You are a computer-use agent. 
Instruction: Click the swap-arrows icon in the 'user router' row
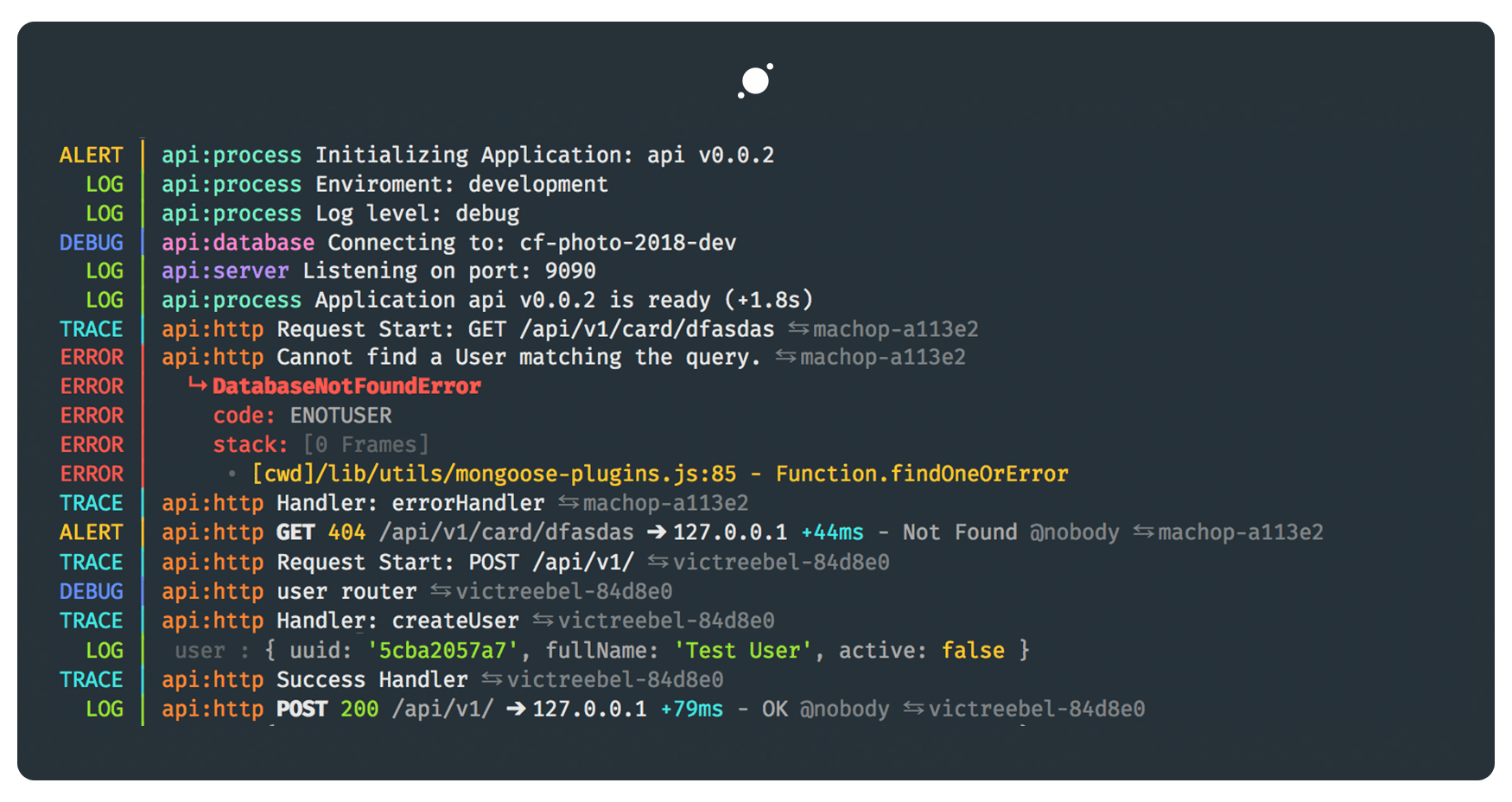441,591
